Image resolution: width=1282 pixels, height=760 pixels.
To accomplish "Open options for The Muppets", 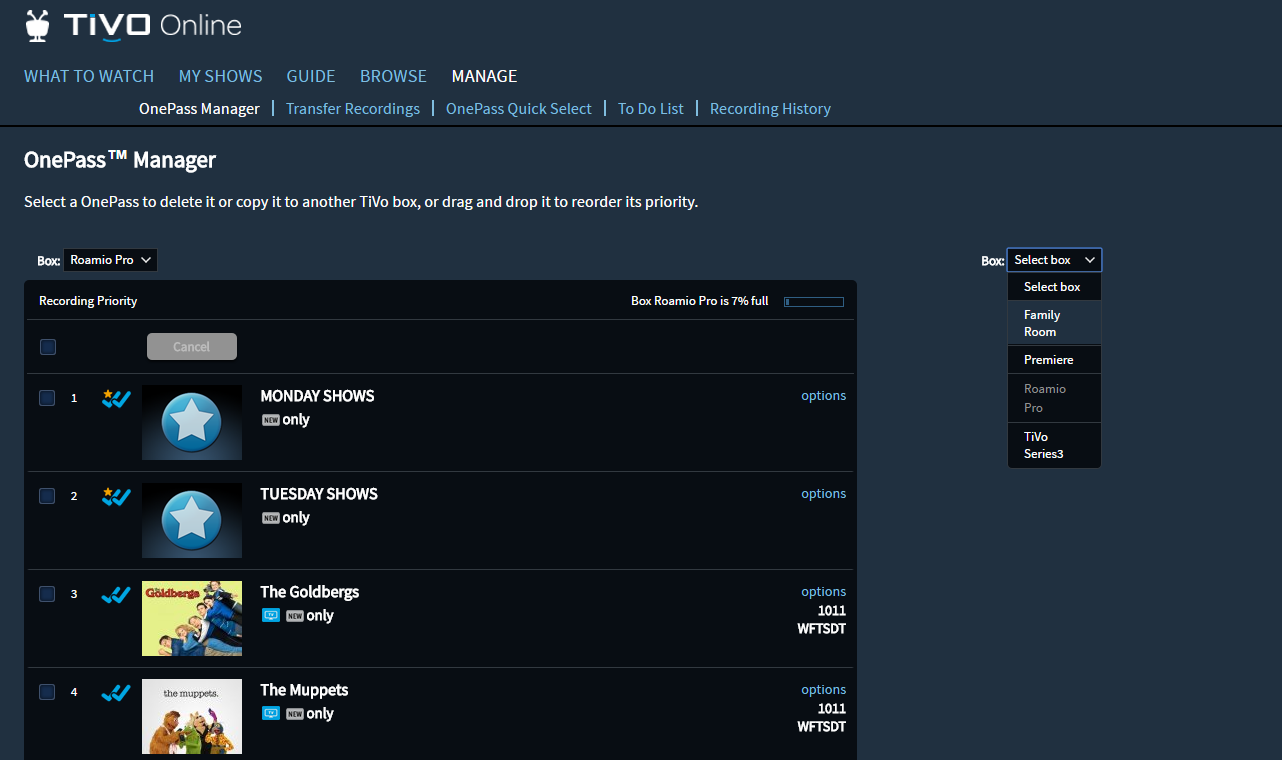I will [x=823, y=690].
